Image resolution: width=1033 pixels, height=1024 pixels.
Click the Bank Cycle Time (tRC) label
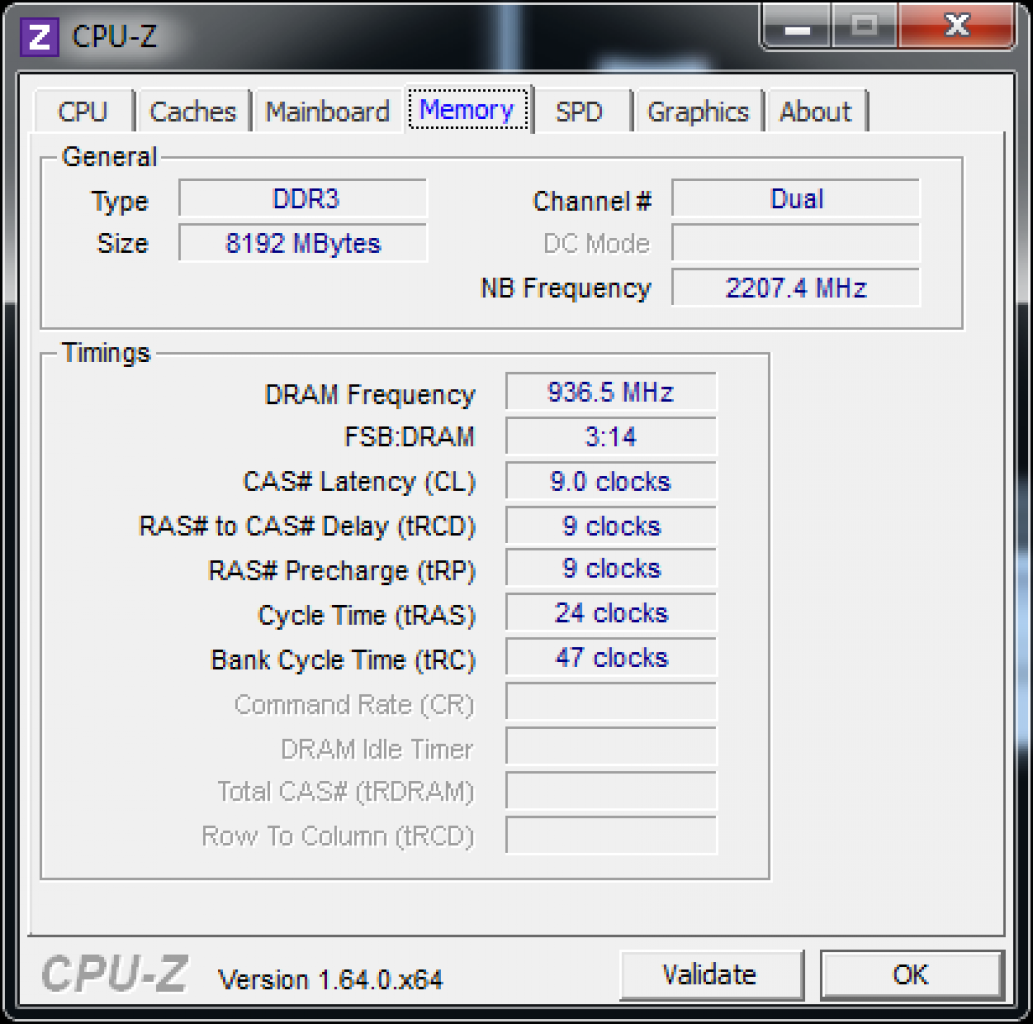343,660
